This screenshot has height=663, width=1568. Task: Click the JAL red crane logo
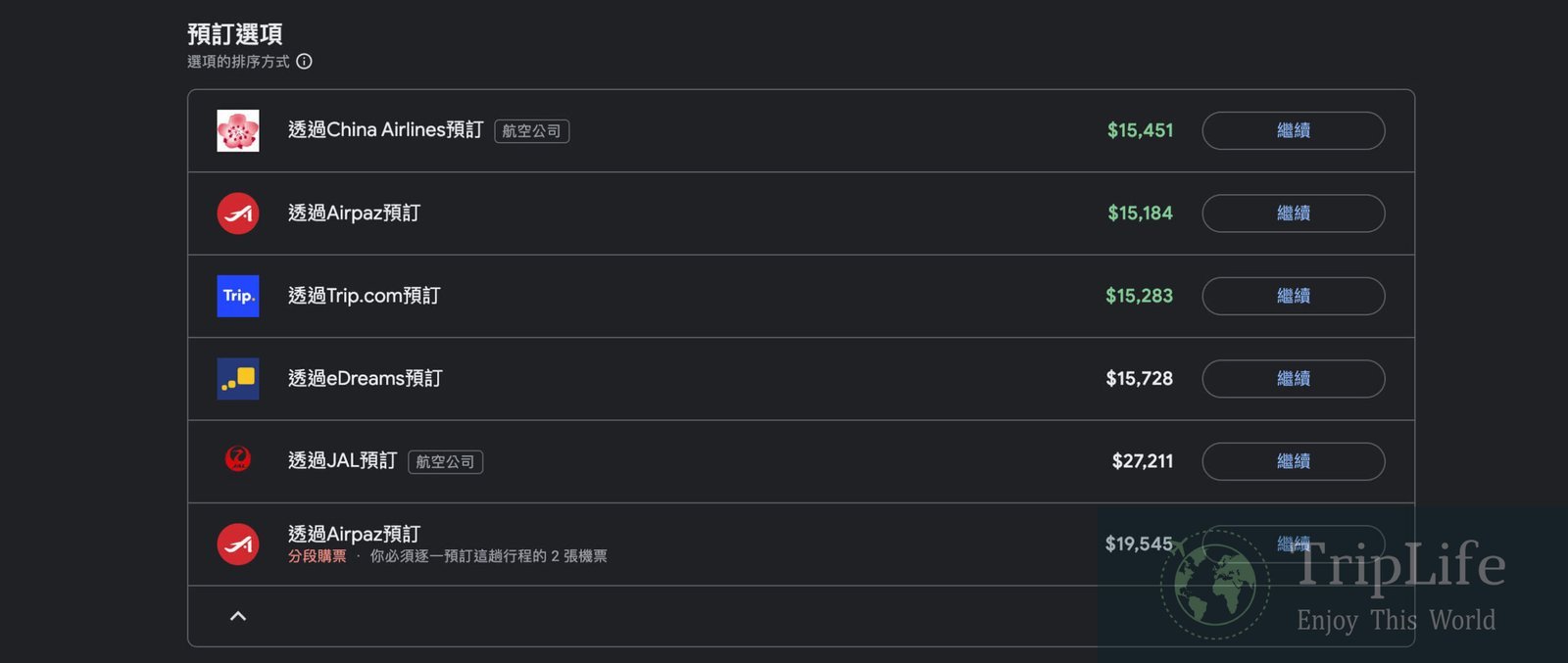[x=238, y=458]
